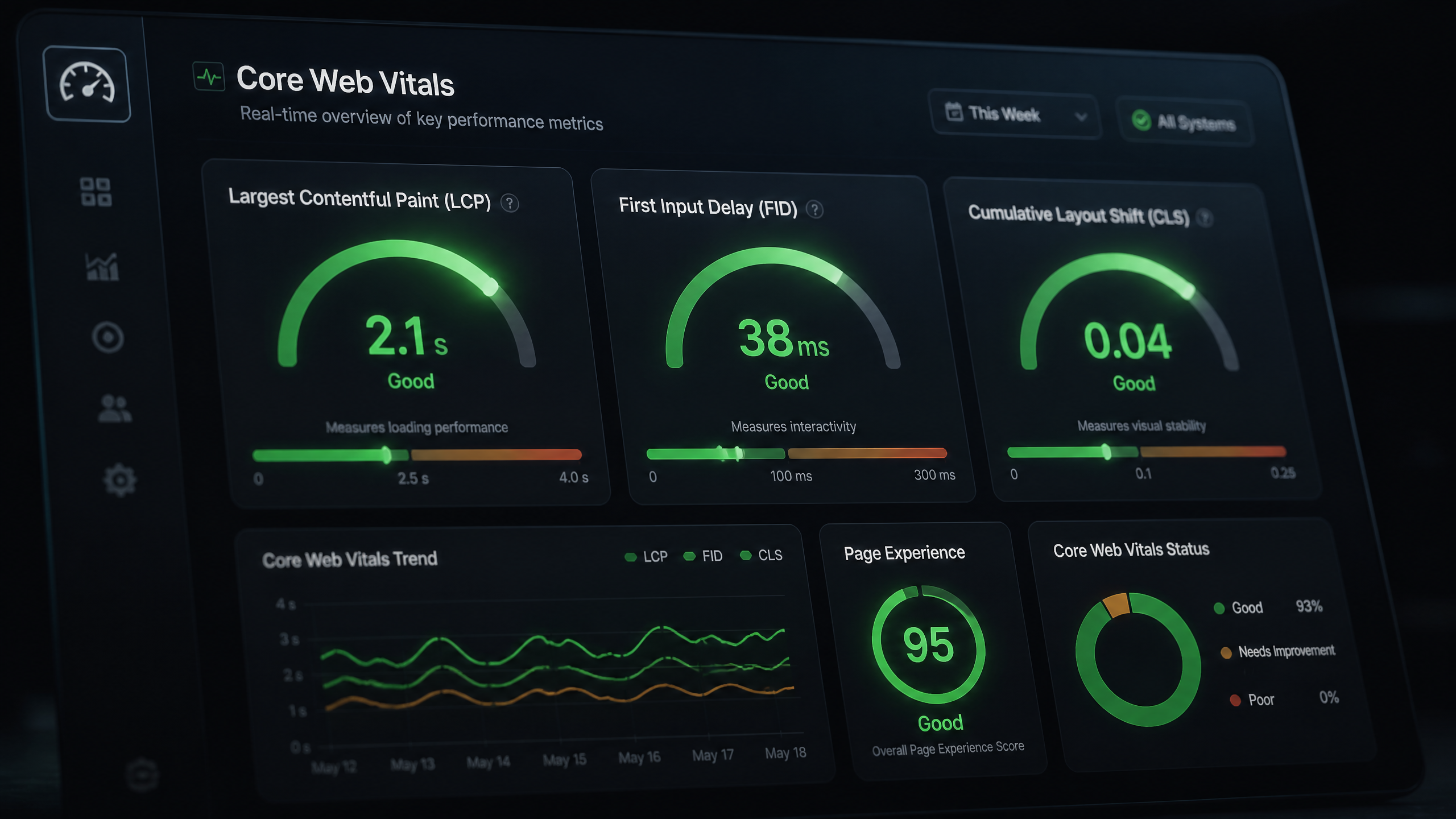Click the Core Web Vitals Status heading

pyautogui.click(x=1131, y=550)
